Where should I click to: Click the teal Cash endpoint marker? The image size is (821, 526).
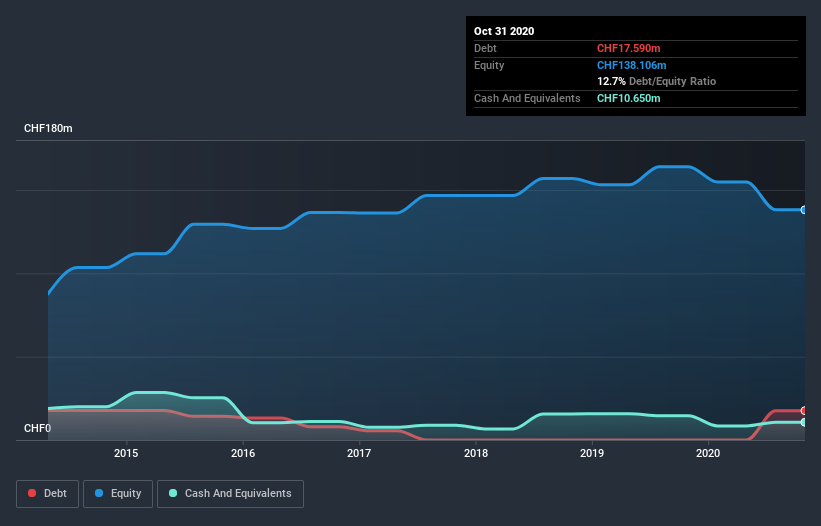(804, 422)
